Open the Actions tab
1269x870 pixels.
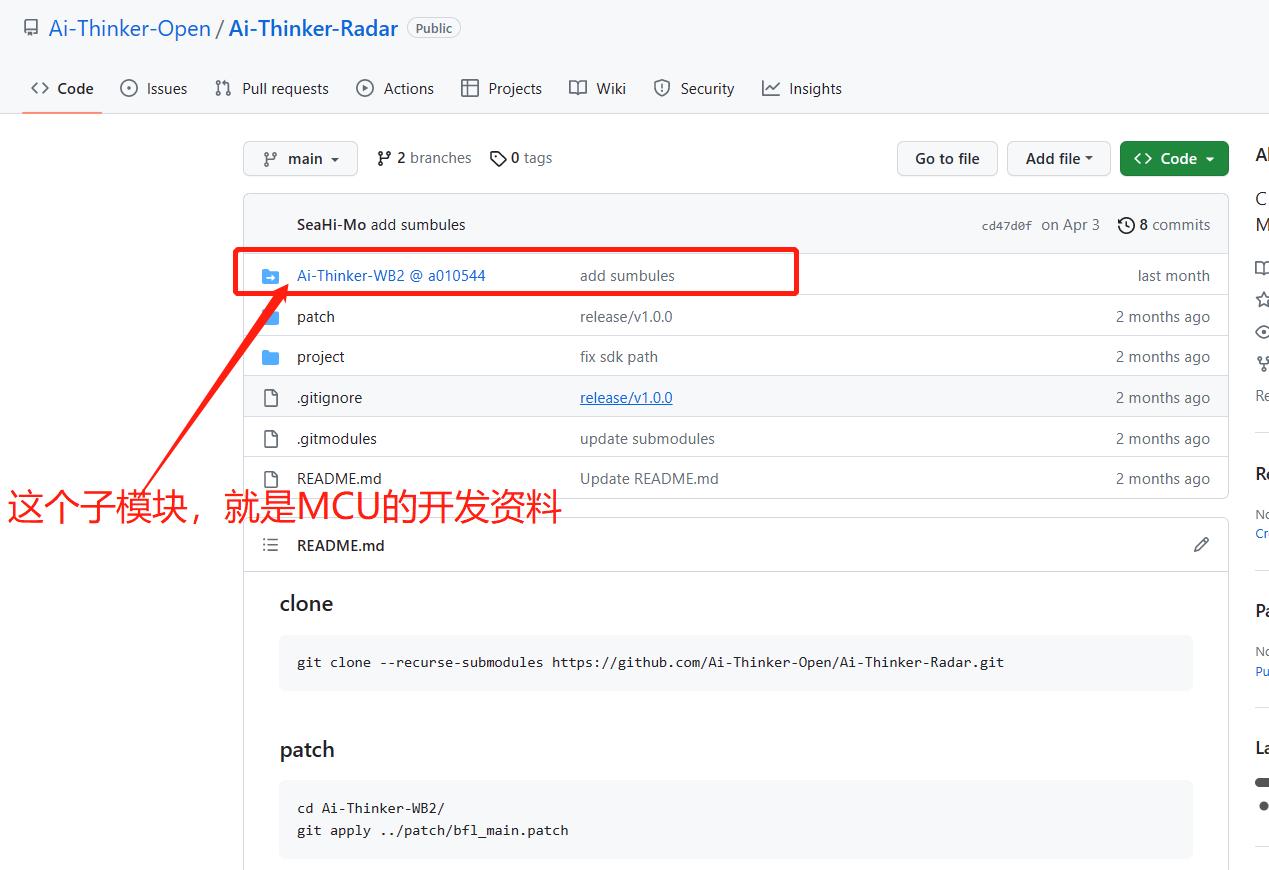tap(395, 88)
